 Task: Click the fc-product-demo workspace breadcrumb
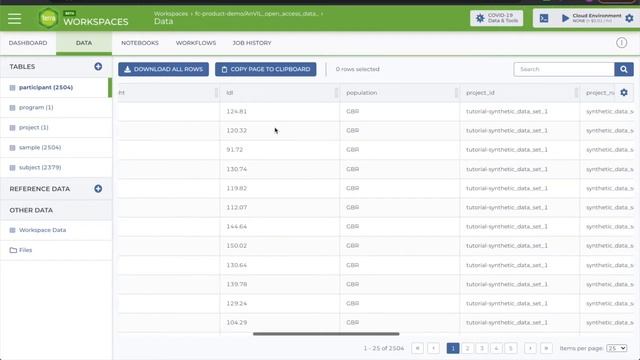pos(256,13)
